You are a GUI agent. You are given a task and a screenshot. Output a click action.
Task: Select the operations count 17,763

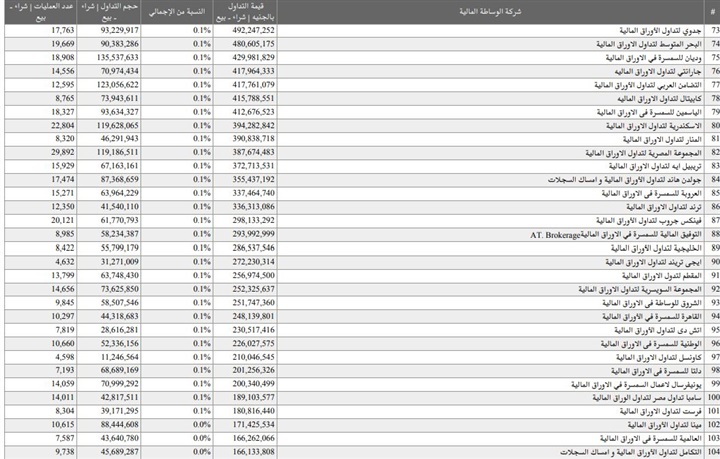tap(62, 30)
